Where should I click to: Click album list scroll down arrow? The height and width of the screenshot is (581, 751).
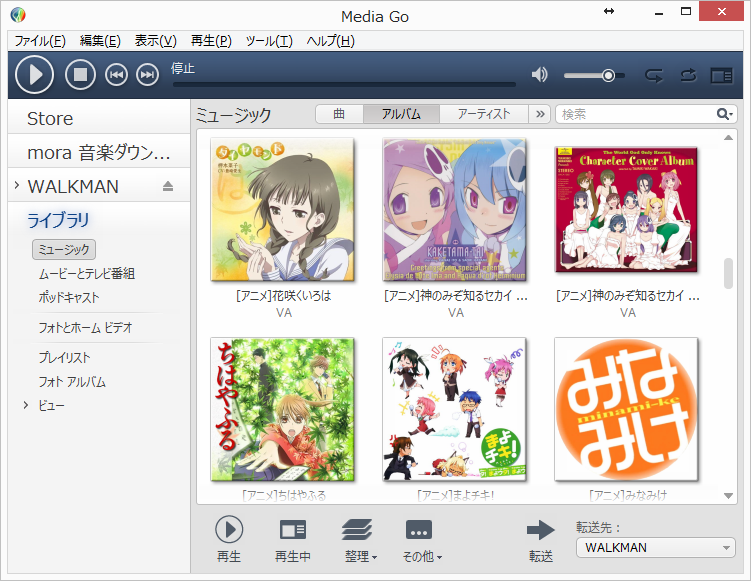click(728, 496)
